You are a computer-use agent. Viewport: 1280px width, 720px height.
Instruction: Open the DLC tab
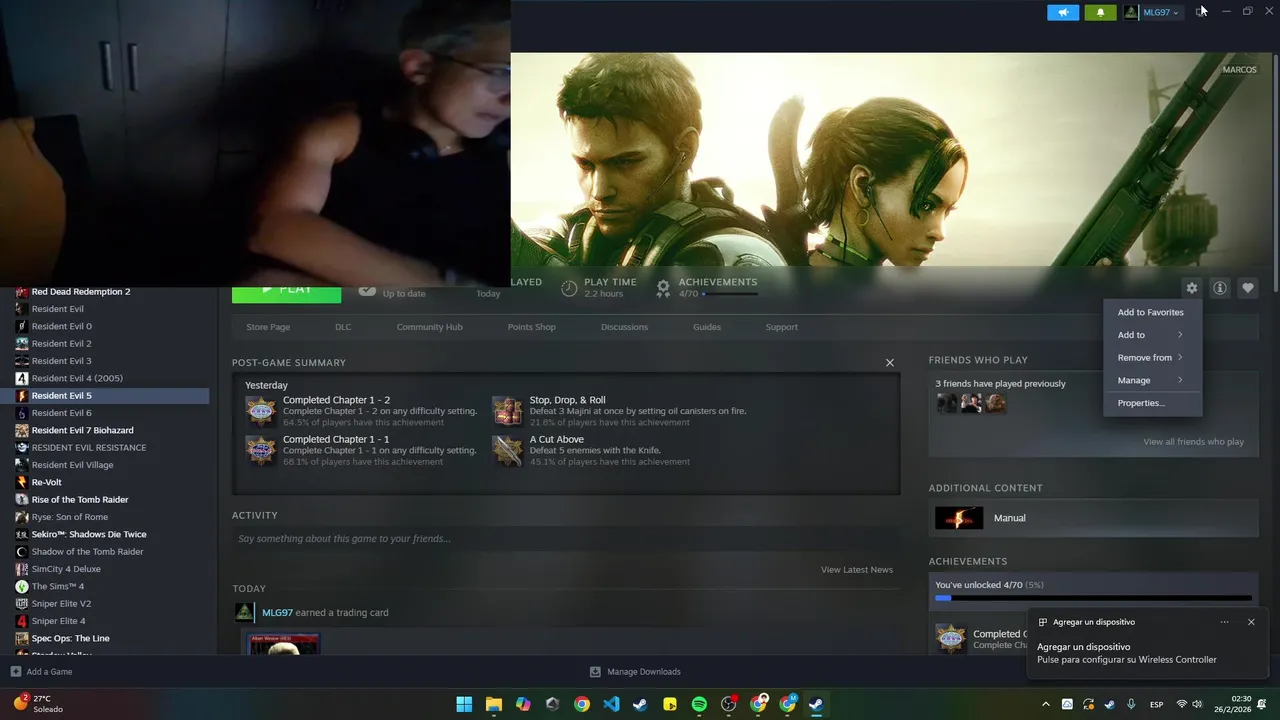point(343,327)
